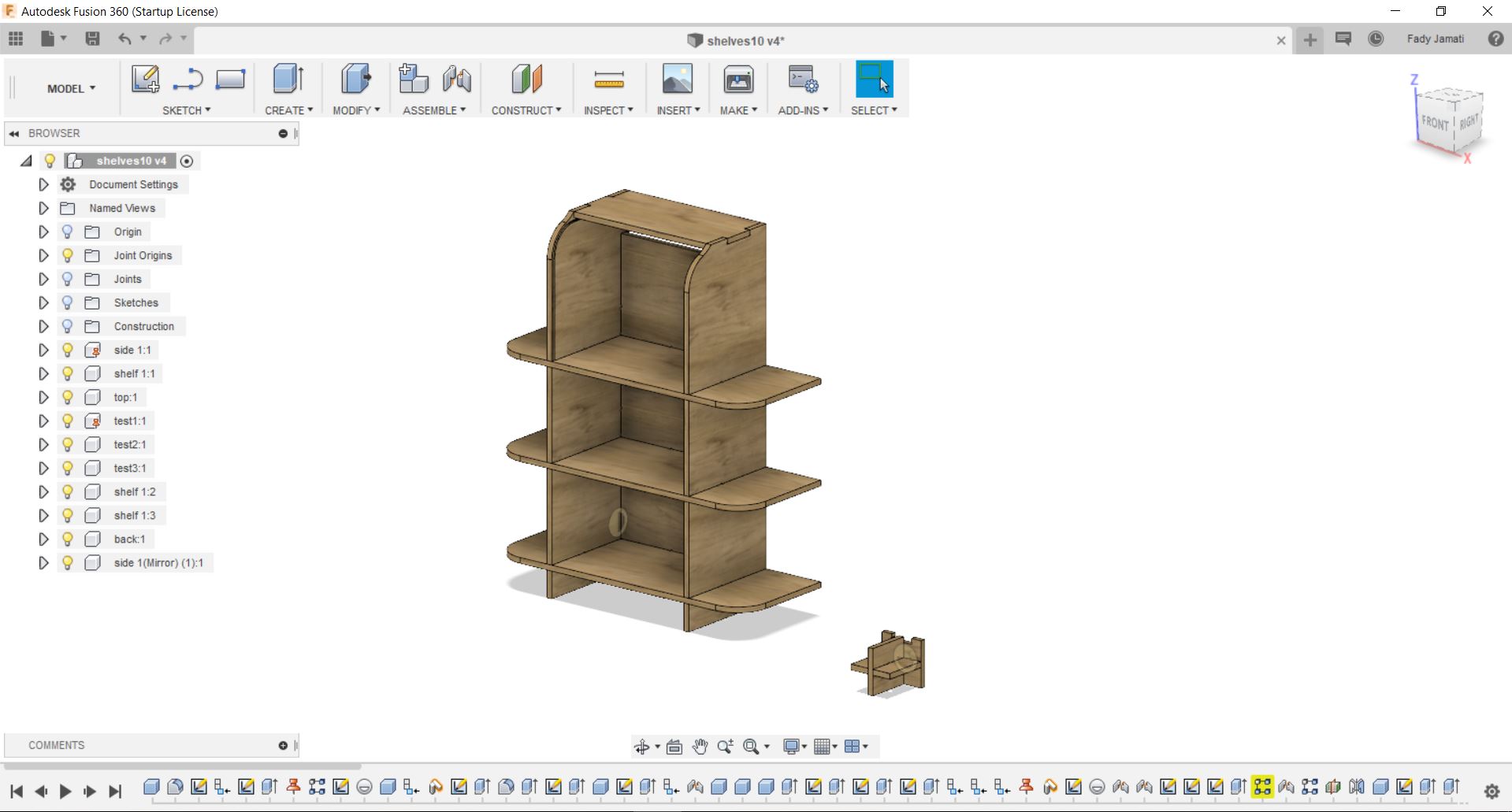Open the ASSEMBLE menu
The height and width of the screenshot is (812, 1512).
point(434,110)
